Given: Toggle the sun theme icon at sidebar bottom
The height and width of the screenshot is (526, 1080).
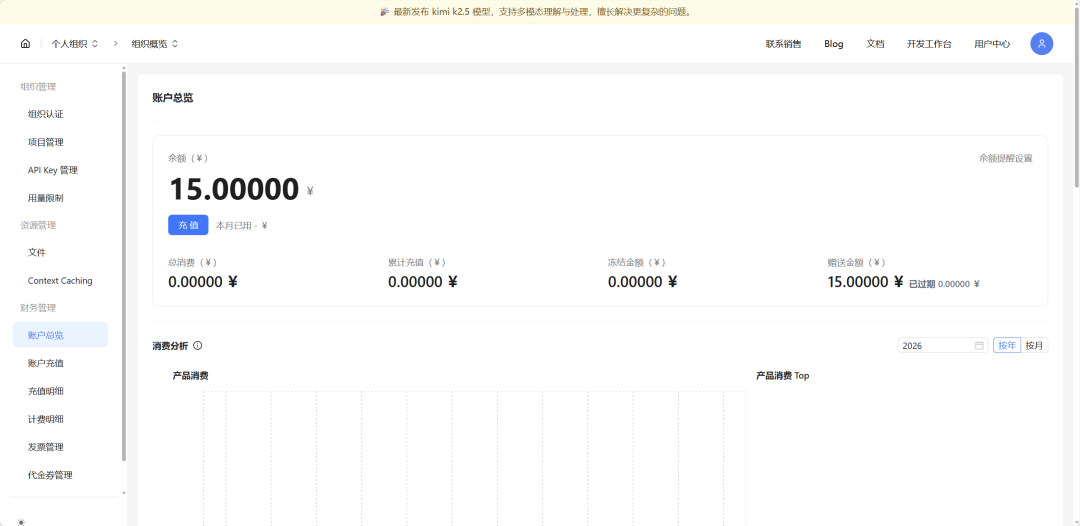Looking at the screenshot, I should pos(21,521).
